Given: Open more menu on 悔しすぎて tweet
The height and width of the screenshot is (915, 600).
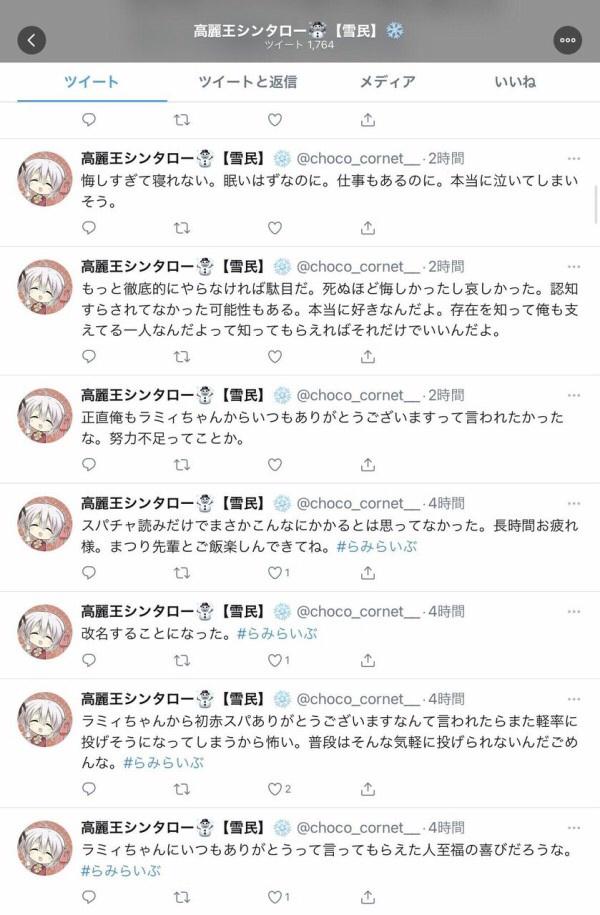Looking at the screenshot, I should (x=574, y=159).
